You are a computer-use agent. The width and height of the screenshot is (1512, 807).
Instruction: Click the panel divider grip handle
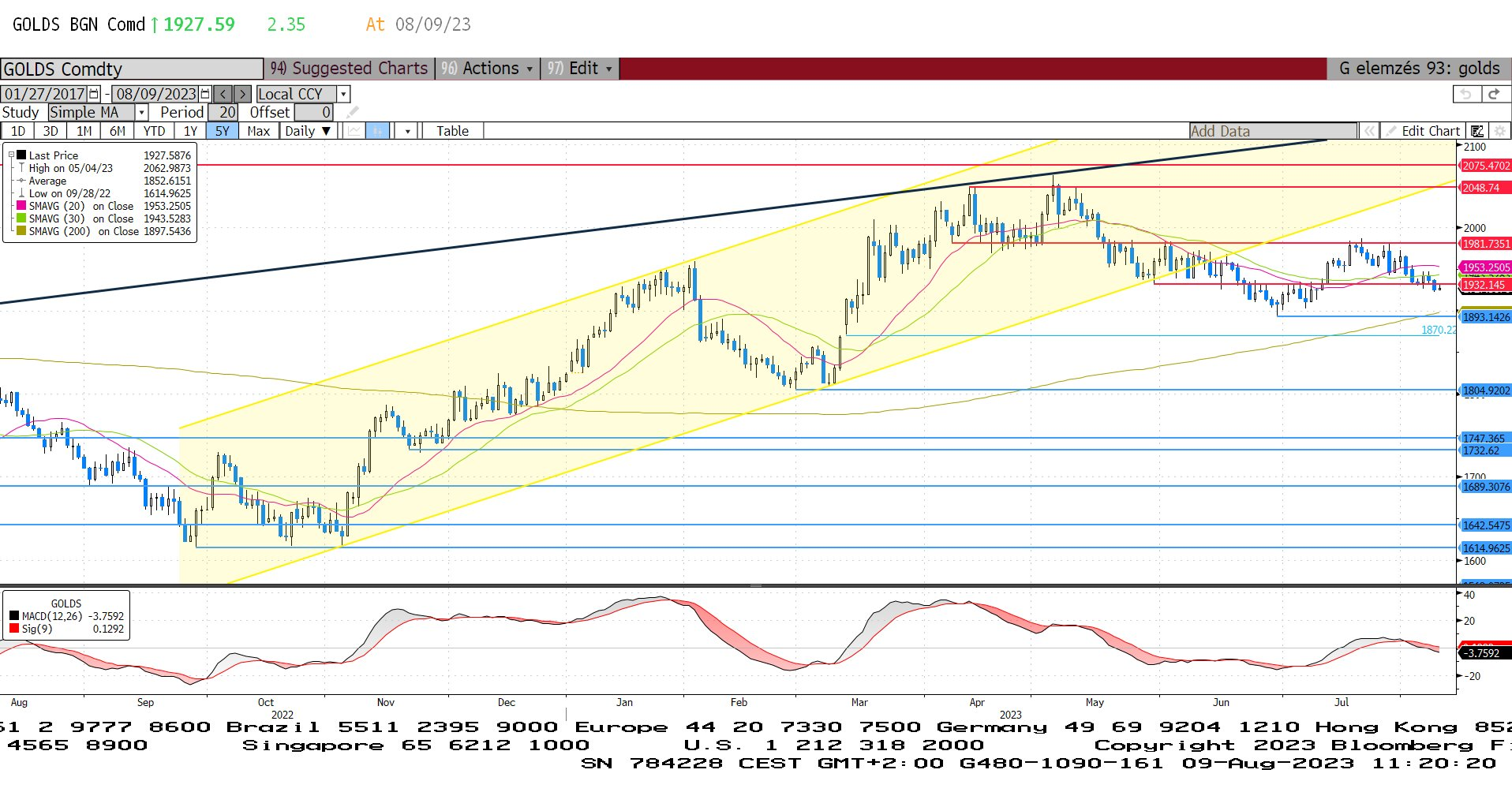[x=756, y=585]
